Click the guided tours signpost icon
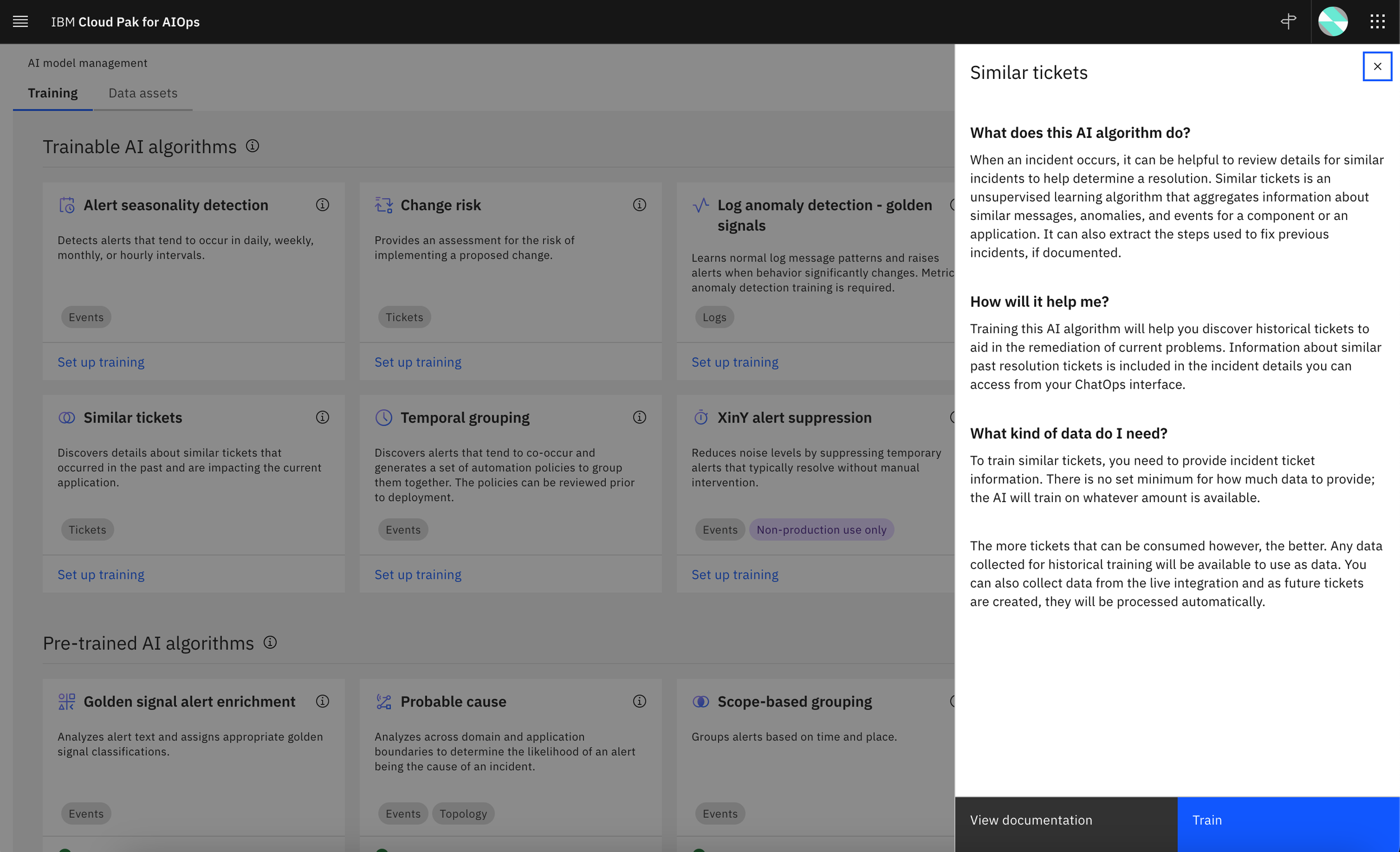This screenshot has height=852, width=1400. pos(1288,22)
